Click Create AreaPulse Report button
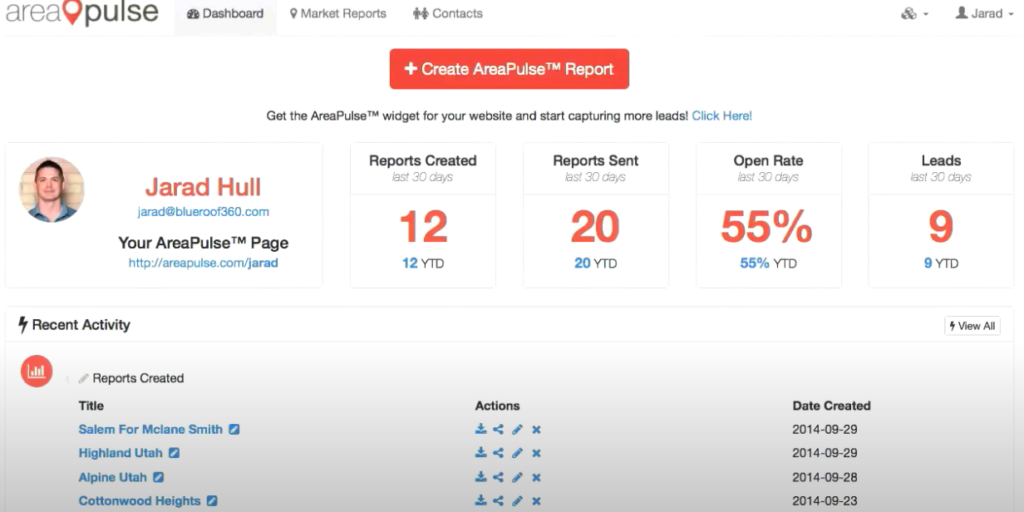Screen dimensions: 1024x512 [x=509, y=69]
